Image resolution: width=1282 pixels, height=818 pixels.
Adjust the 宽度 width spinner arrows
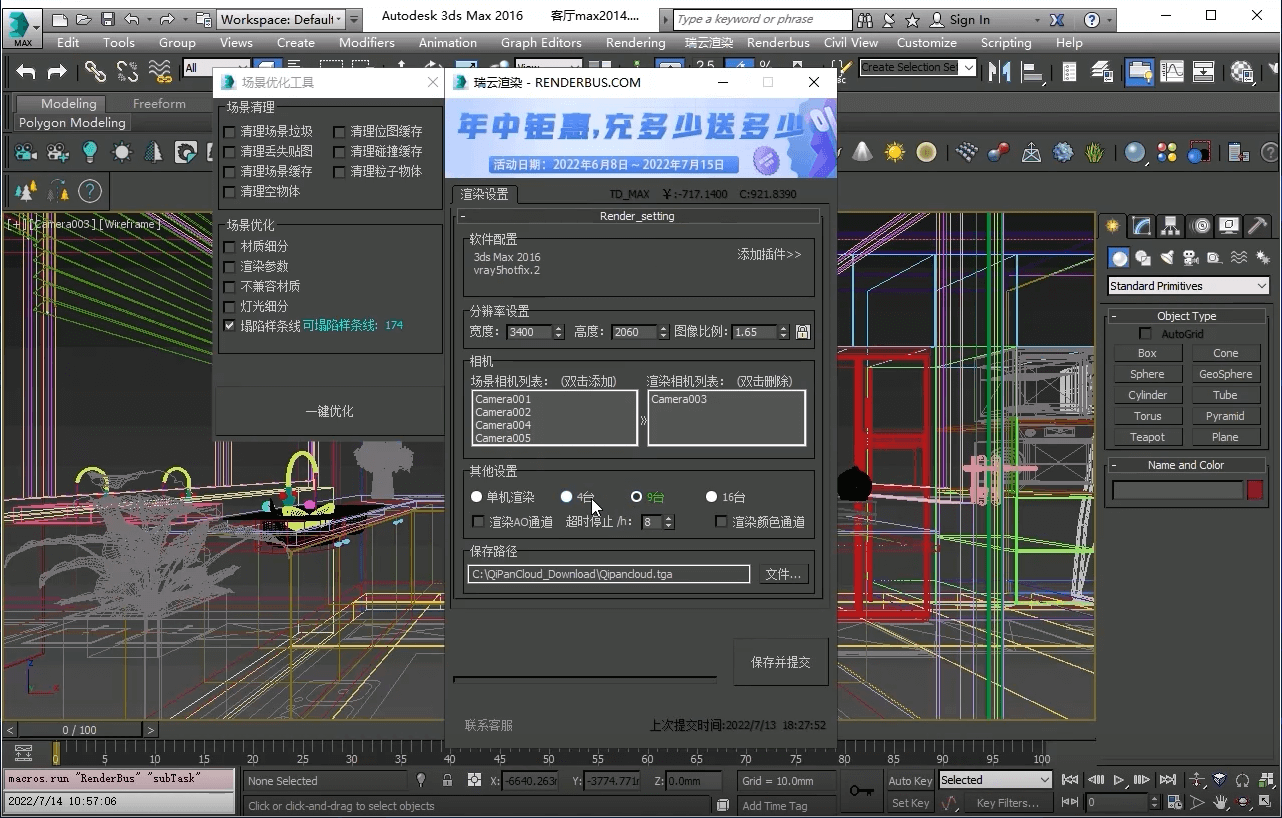[558, 332]
